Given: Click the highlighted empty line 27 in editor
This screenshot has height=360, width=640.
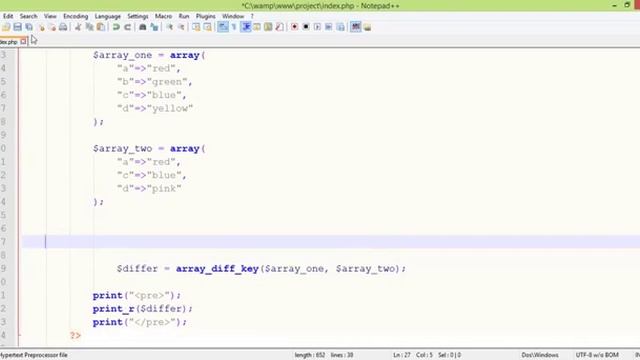Looking at the screenshot, I should point(331,242).
